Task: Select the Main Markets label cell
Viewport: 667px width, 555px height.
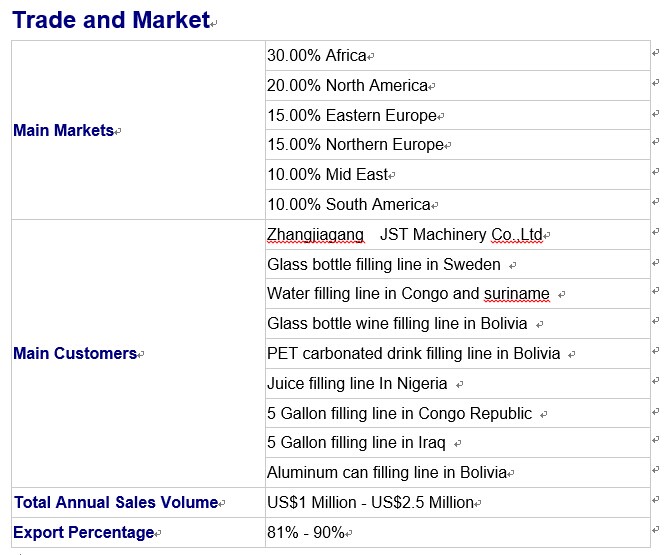Action: (138, 130)
